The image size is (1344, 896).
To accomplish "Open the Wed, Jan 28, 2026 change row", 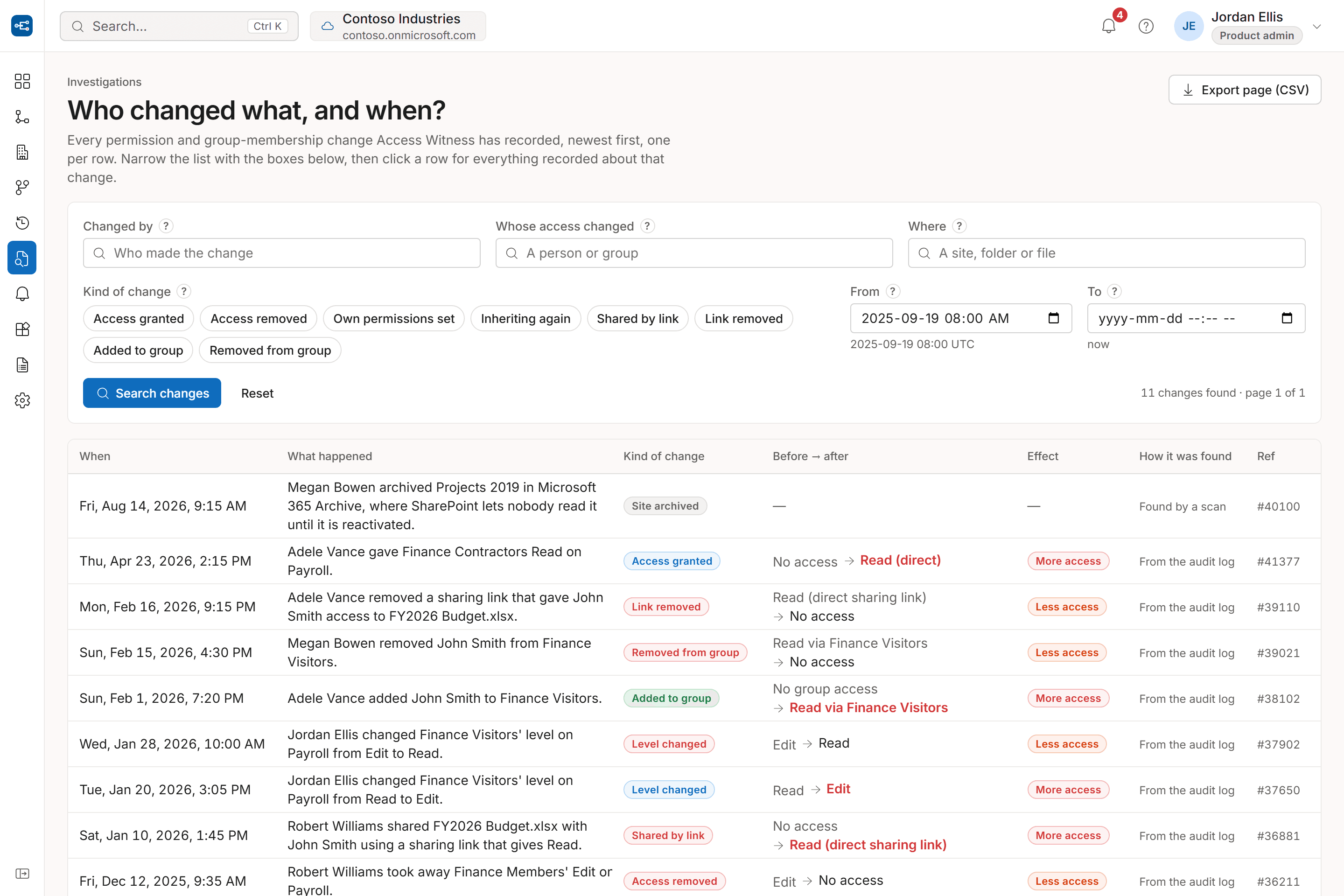I will [x=694, y=744].
